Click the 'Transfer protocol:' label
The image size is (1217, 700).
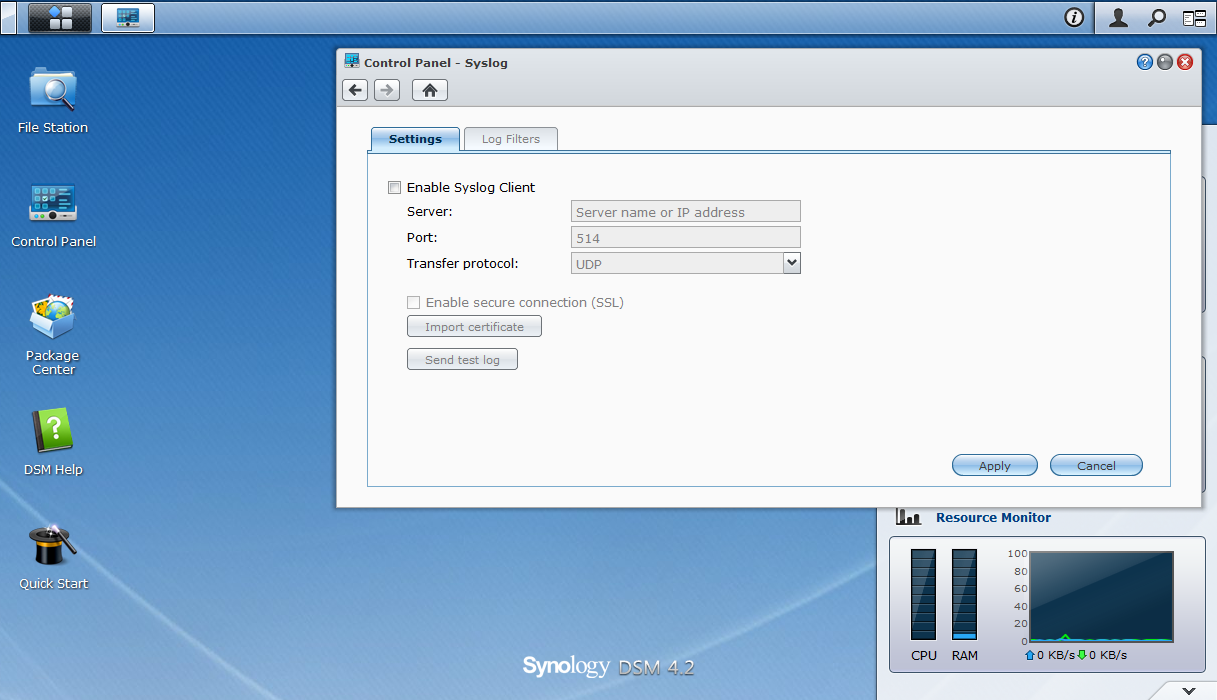463,263
